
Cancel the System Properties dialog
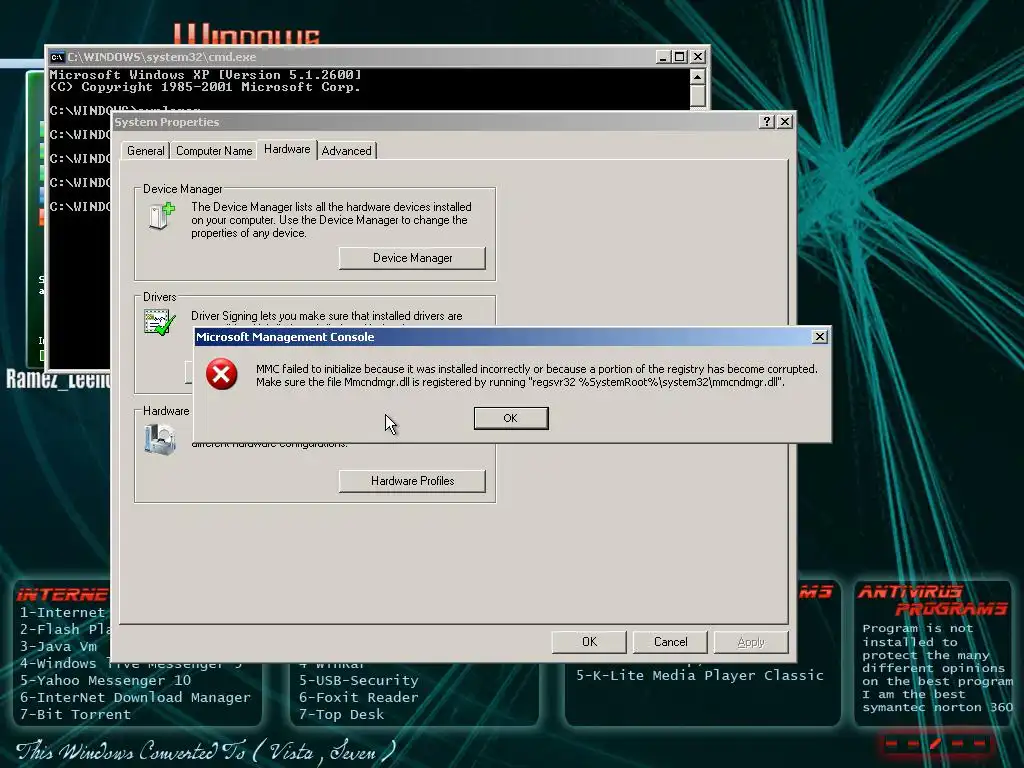coord(670,642)
